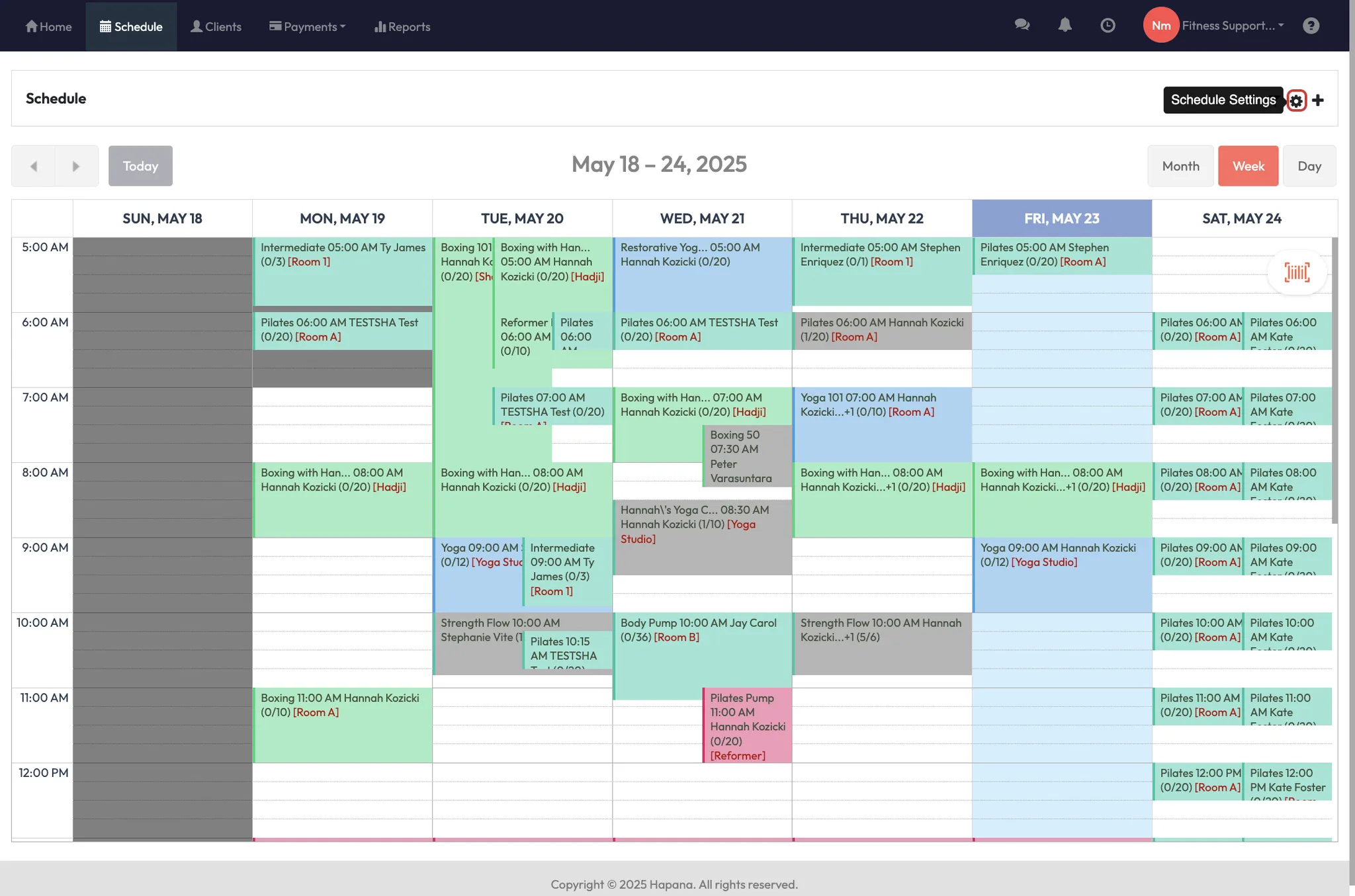Viewport: 1355px width, 896px height.
Task: Open the help question mark icon
Action: point(1311,25)
